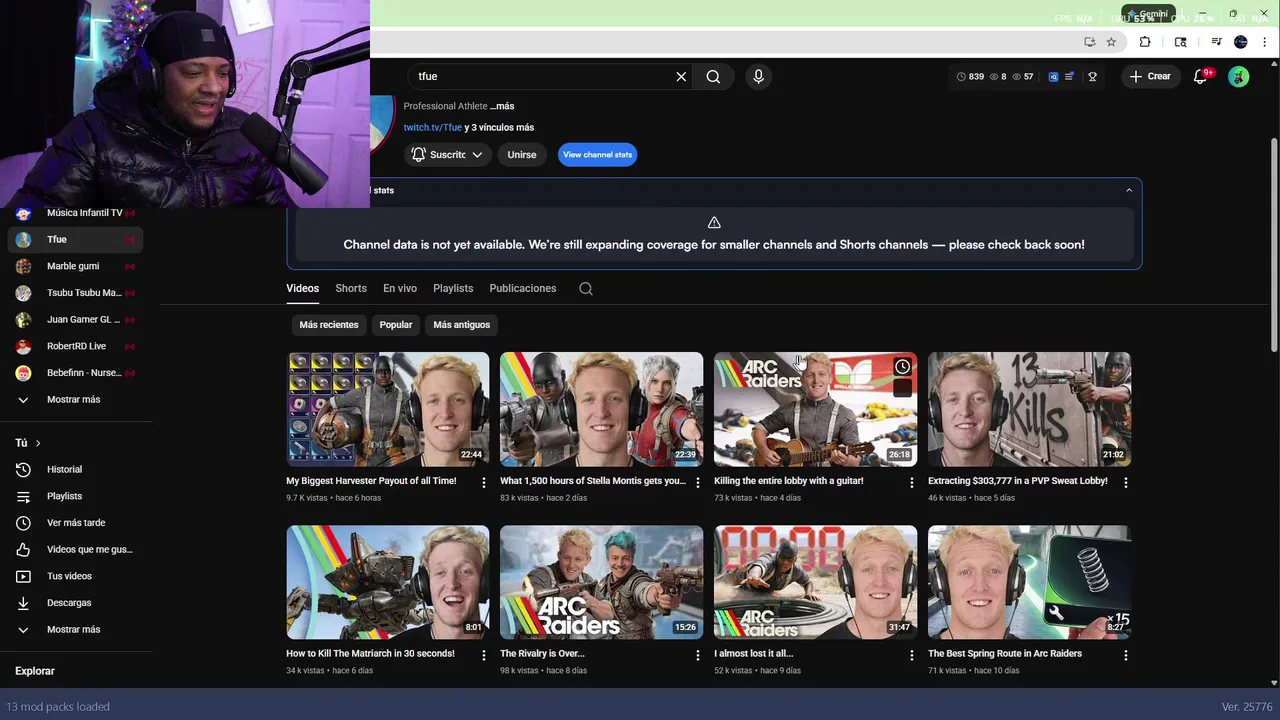Open the browser extensions puzzle icon
The height and width of the screenshot is (720, 1280).
tap(1145, 42)
